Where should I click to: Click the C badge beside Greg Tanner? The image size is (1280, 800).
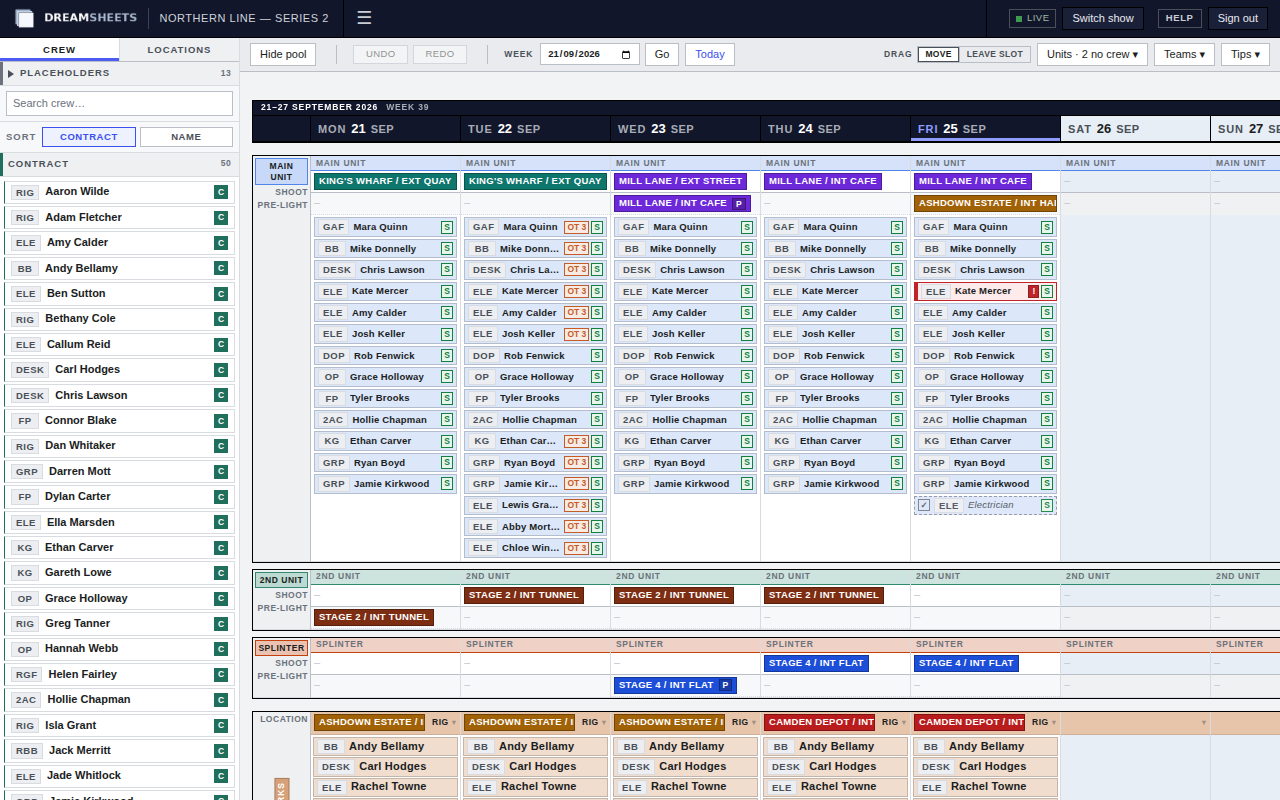coord(221,624)
